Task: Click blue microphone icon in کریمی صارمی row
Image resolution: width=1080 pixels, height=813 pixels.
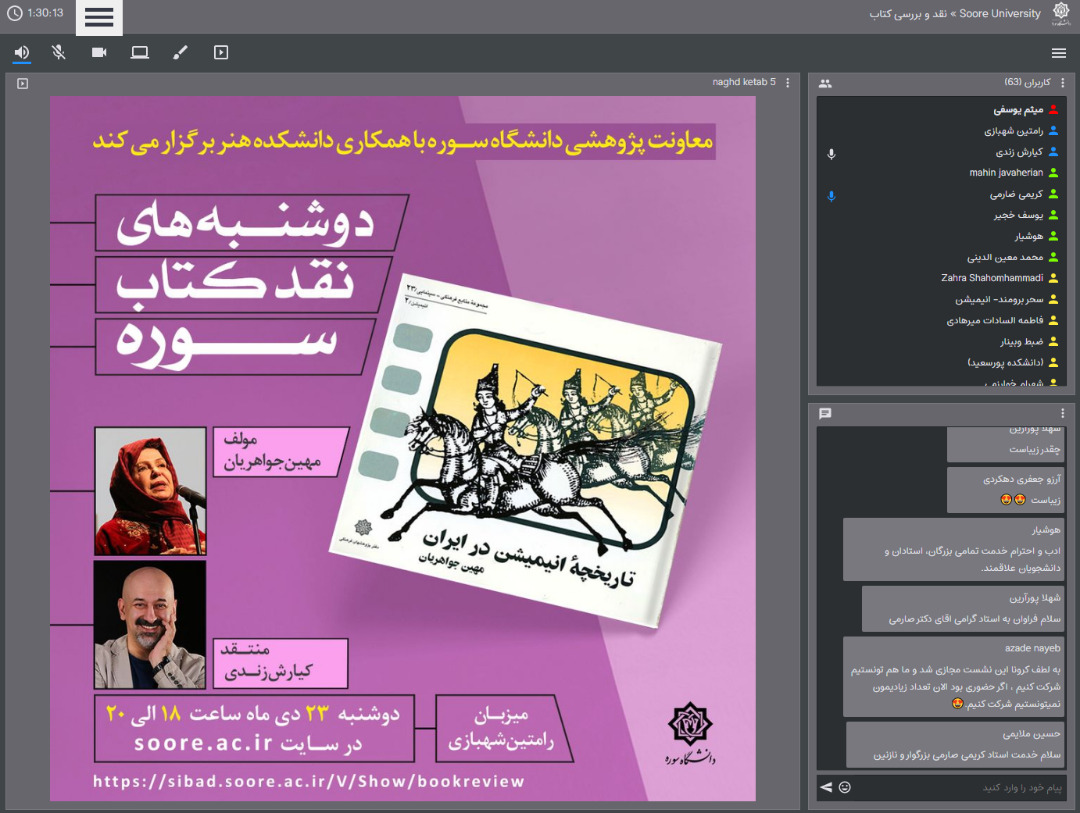Action: pos(831,196)
